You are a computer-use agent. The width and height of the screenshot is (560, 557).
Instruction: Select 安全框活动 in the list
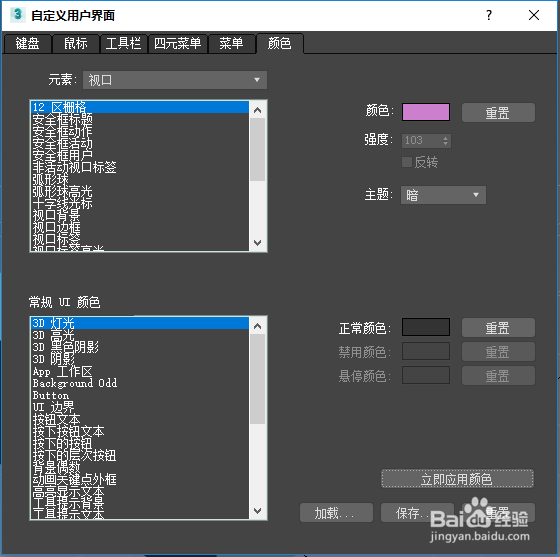point(140,143)
